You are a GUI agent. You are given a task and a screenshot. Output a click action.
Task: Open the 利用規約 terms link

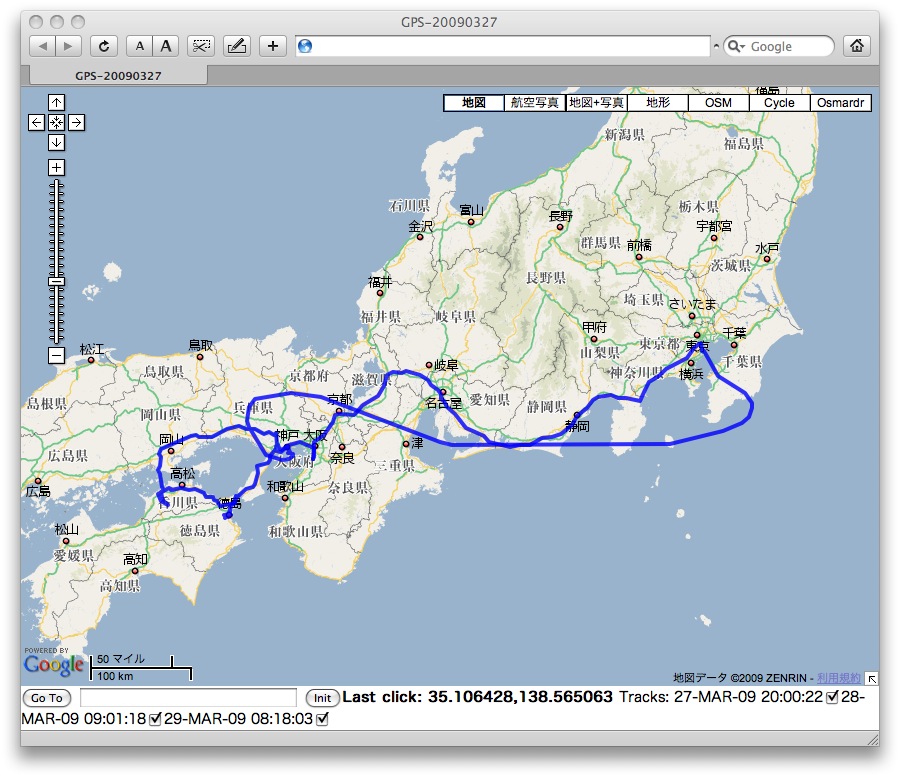point(839,678)
